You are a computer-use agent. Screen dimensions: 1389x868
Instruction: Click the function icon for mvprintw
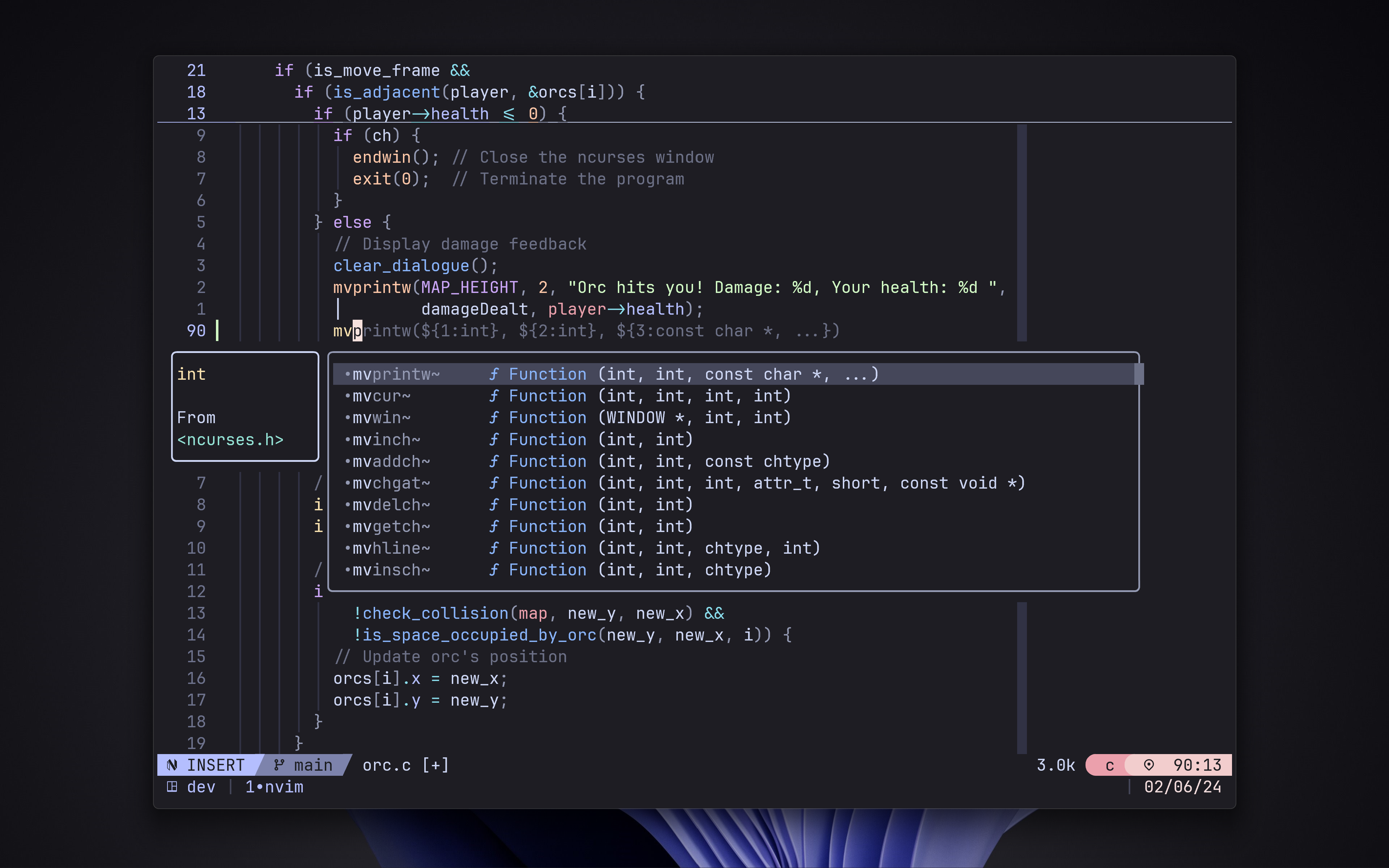click(x=494, y=374)
